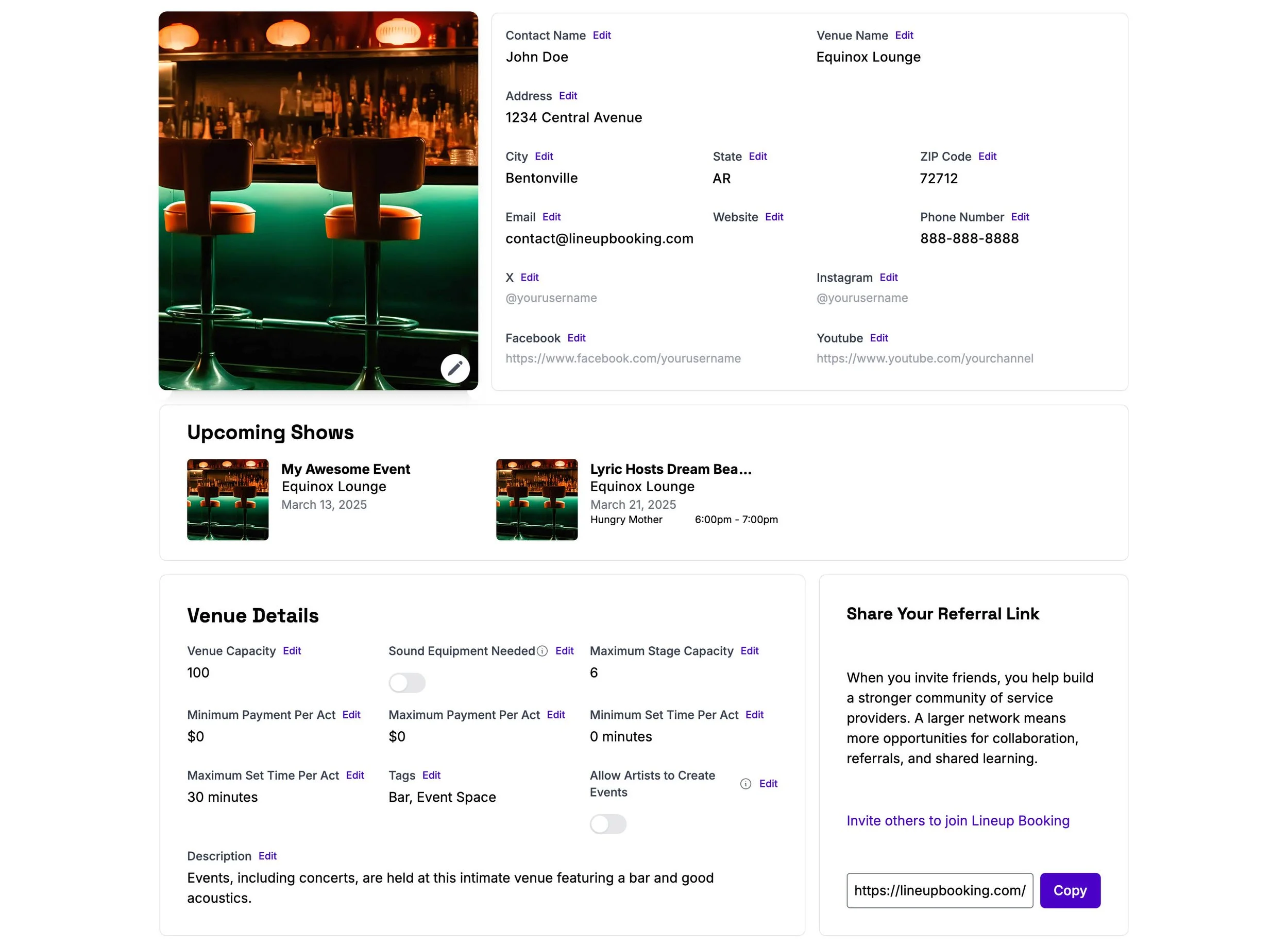1288x947 pixels.
Task: Edit the Contact Name field
Action: (x=602, y=35)
